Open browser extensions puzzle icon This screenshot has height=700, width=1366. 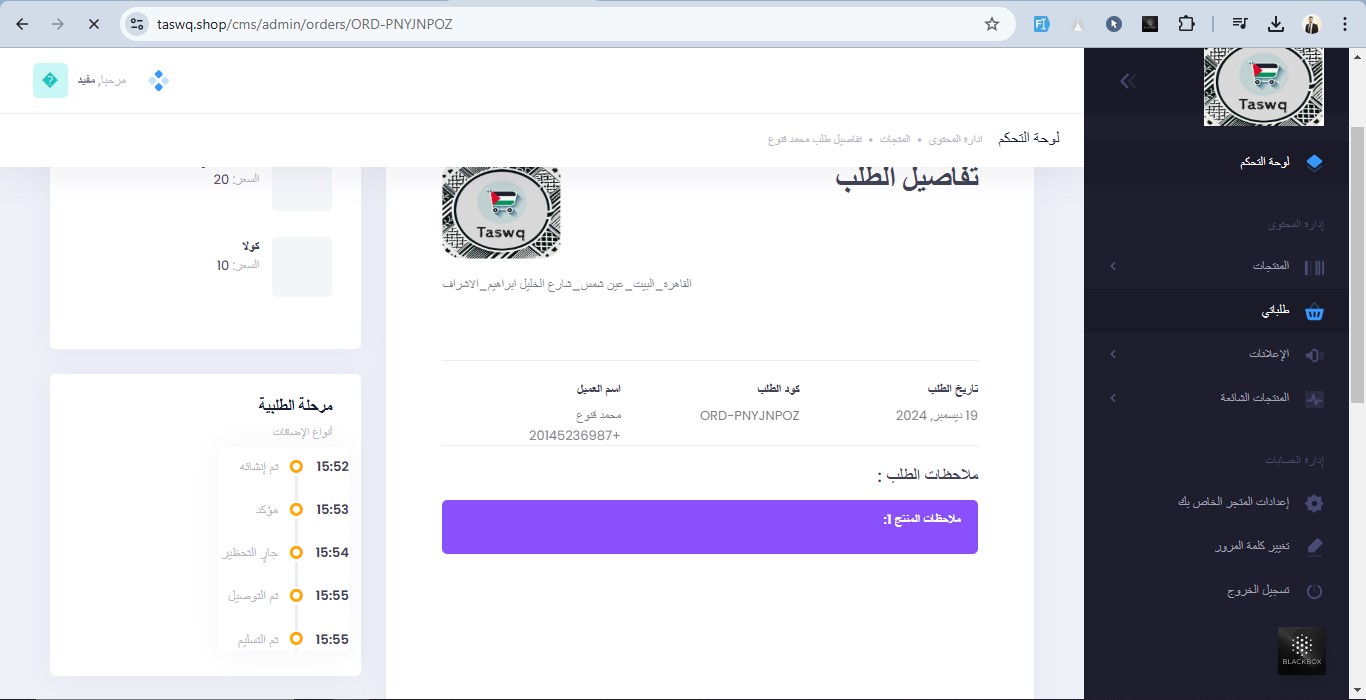click(1186, 24)
